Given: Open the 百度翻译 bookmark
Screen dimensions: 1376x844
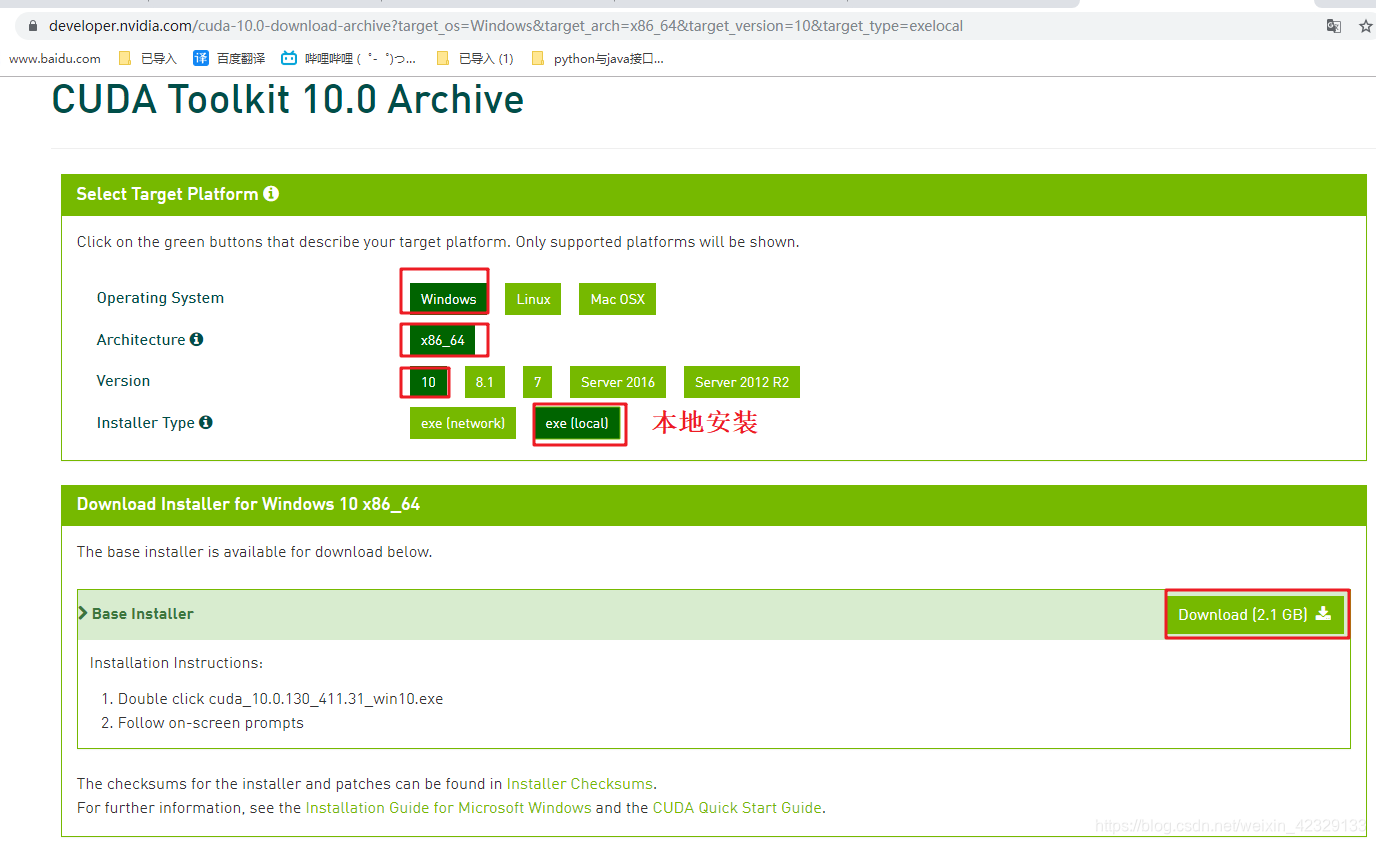Looking at the screenshot, I should pos(228,58).
